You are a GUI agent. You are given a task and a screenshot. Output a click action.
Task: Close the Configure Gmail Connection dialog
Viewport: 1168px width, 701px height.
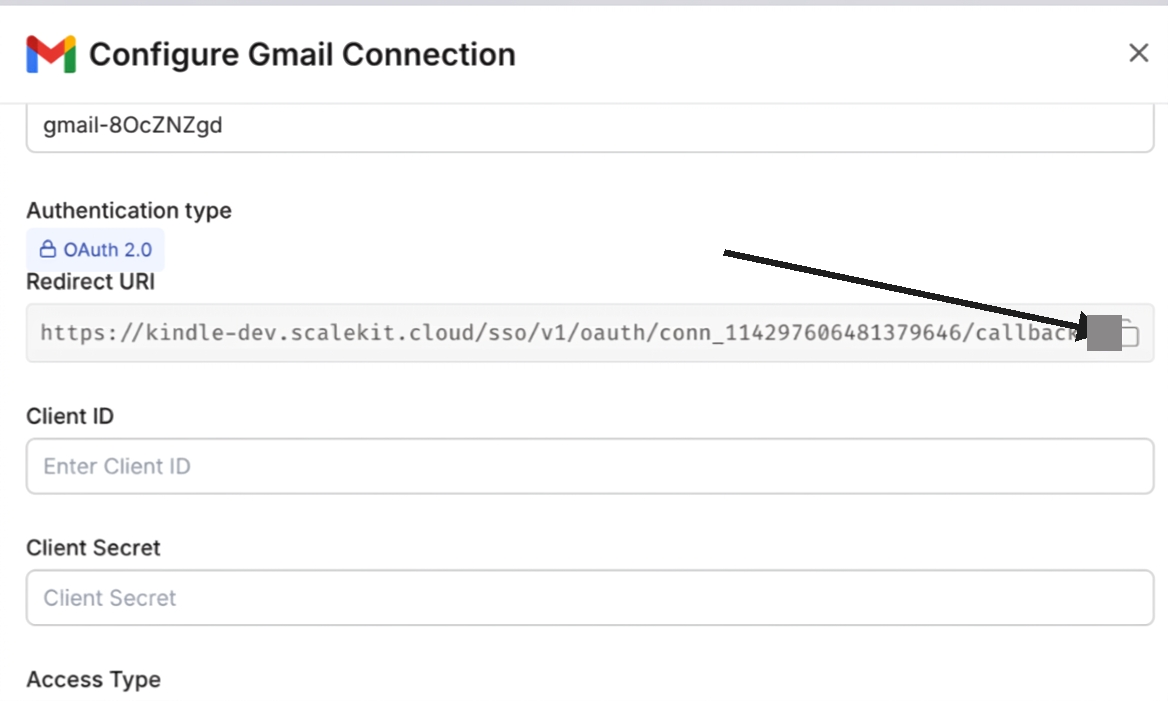(1138, 53)
